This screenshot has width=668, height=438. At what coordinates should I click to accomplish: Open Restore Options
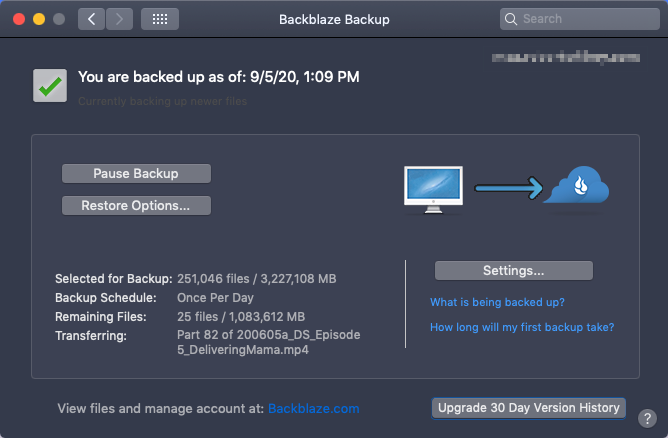coord(136,205)
